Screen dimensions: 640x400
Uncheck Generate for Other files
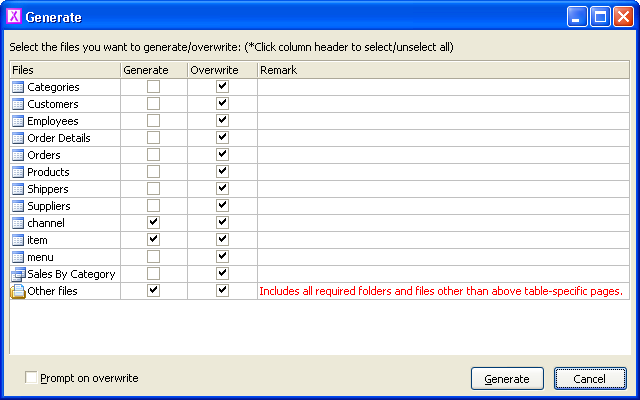153,291
